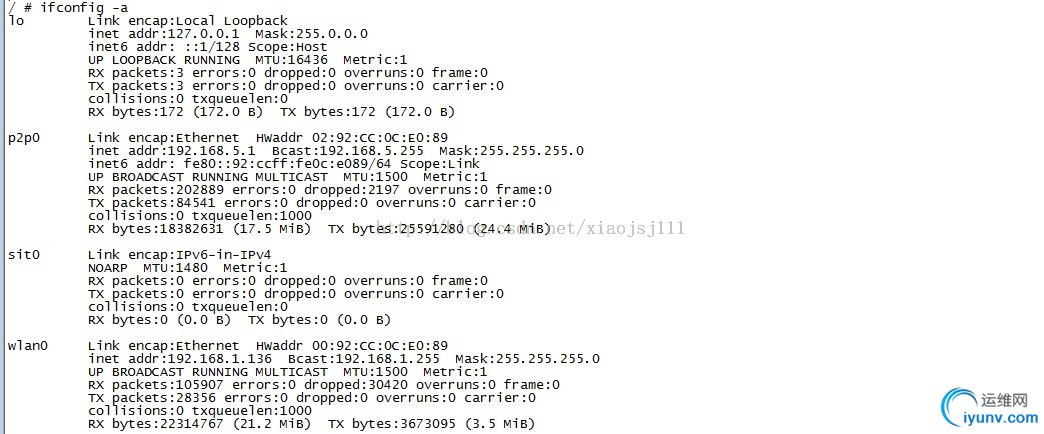Screen dimensions: 1044x434
Task: Select the lo interface name
Action: (x=15, y=20)
